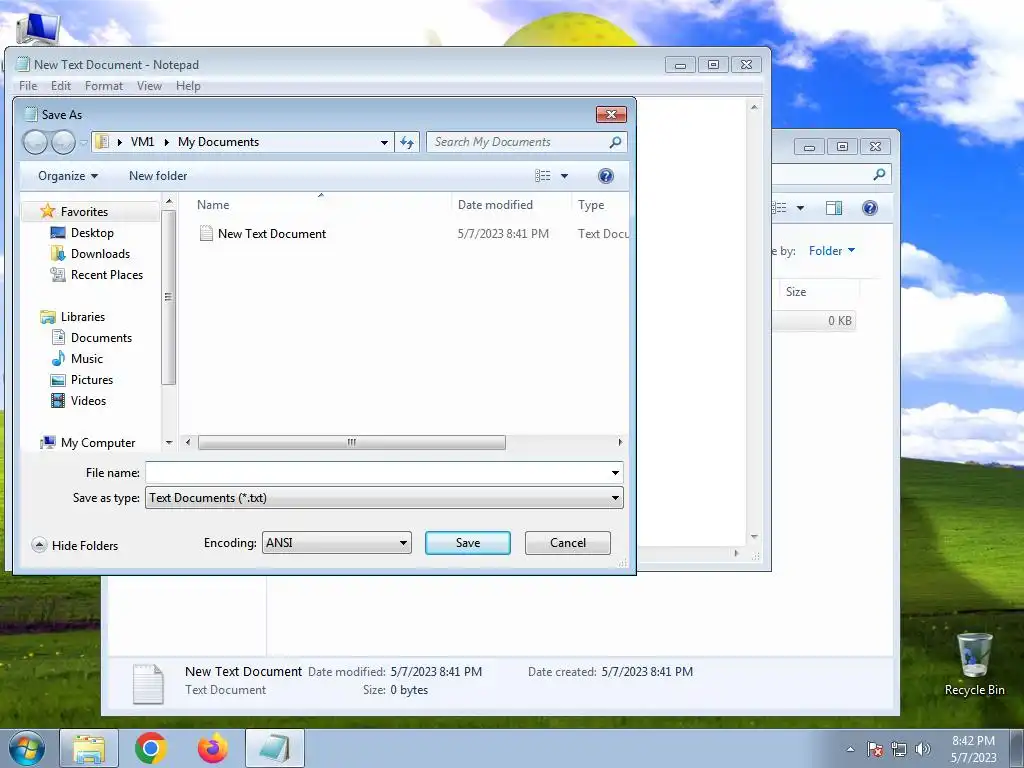This screenshot has width=1024, height=768.
Task: Open the address bar previous locations dropdown
Action: (384, 142)
